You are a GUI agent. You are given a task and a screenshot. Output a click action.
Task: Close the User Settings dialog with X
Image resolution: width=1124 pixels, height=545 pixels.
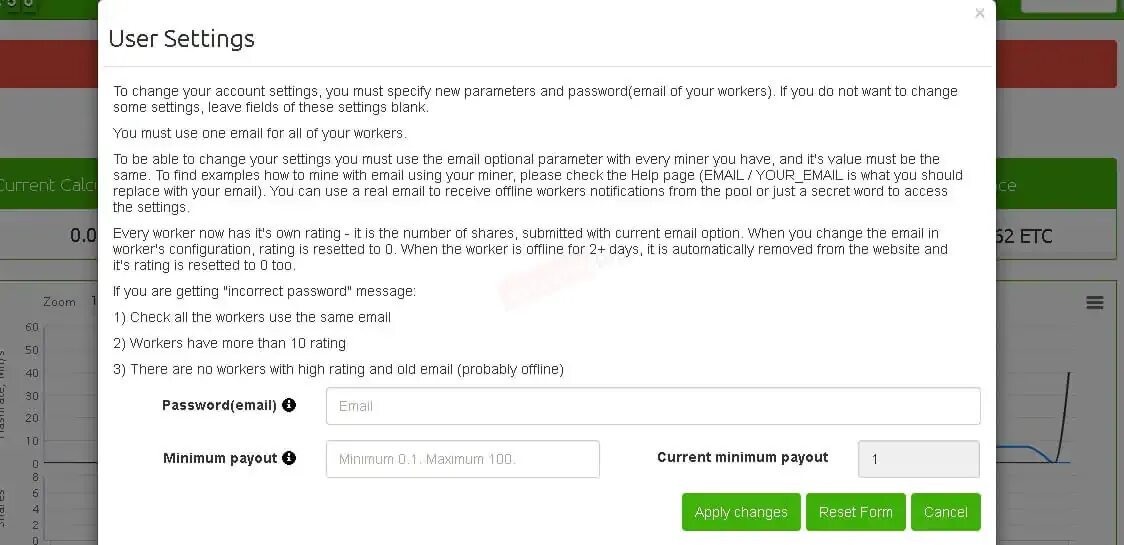pyautogui.click(x=979, y=13)
